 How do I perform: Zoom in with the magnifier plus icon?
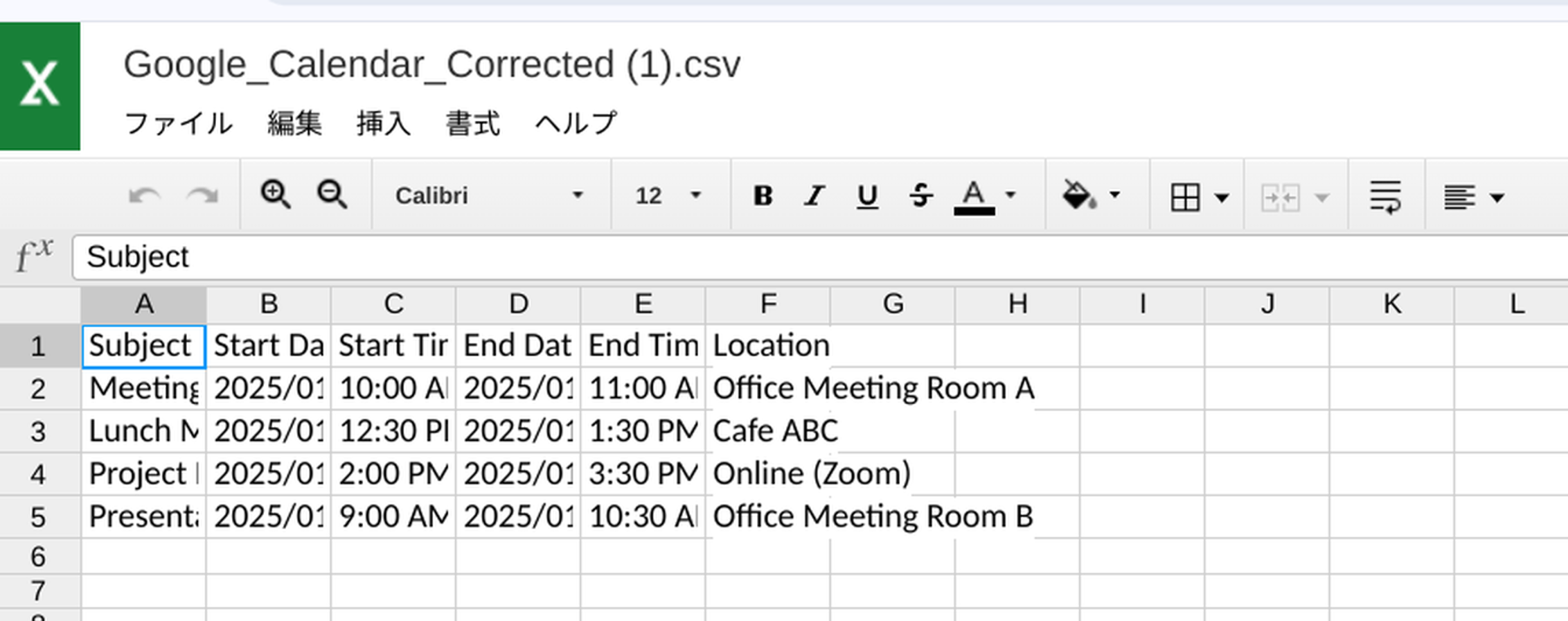(275, 195)
